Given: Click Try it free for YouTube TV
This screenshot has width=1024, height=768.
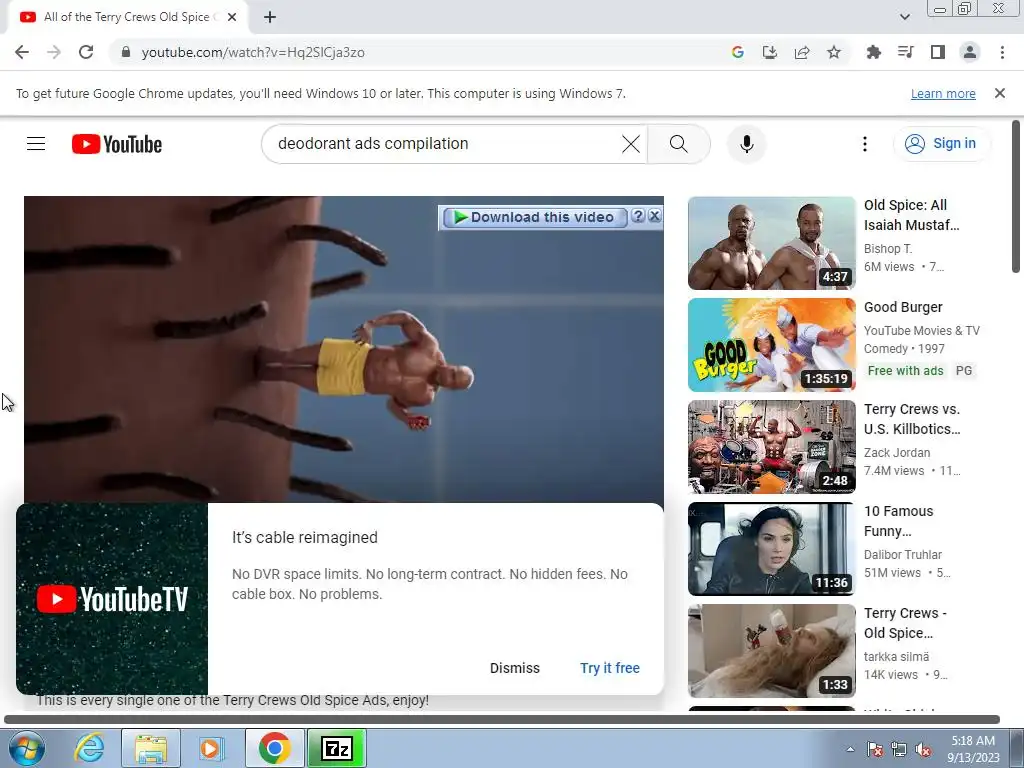Looking at the screenshot, I should click(x=610, y=668).
